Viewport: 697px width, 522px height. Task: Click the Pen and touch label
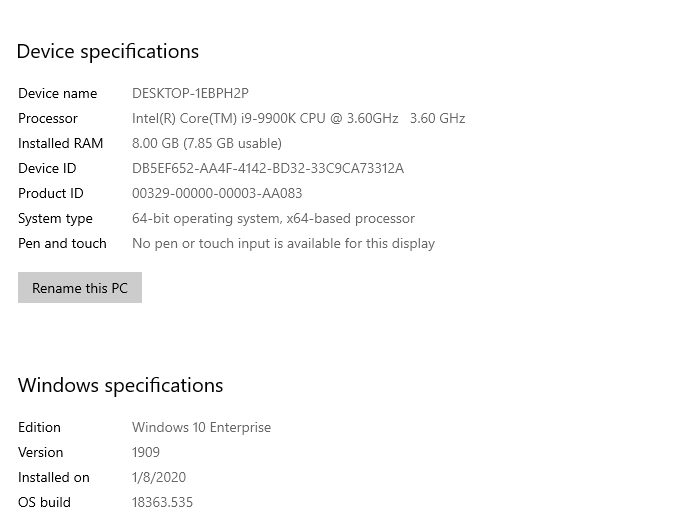(x=62, y=244)
